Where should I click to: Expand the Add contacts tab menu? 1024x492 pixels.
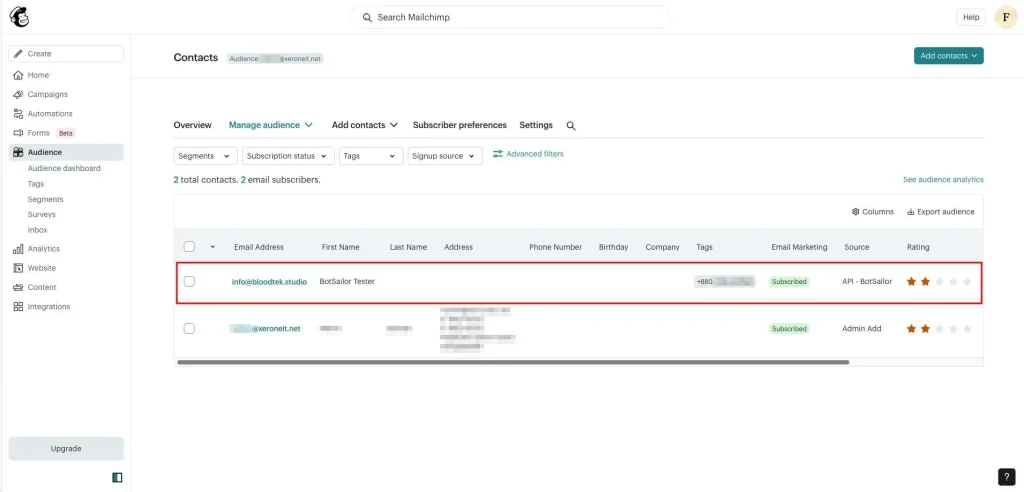pos(365,125)
